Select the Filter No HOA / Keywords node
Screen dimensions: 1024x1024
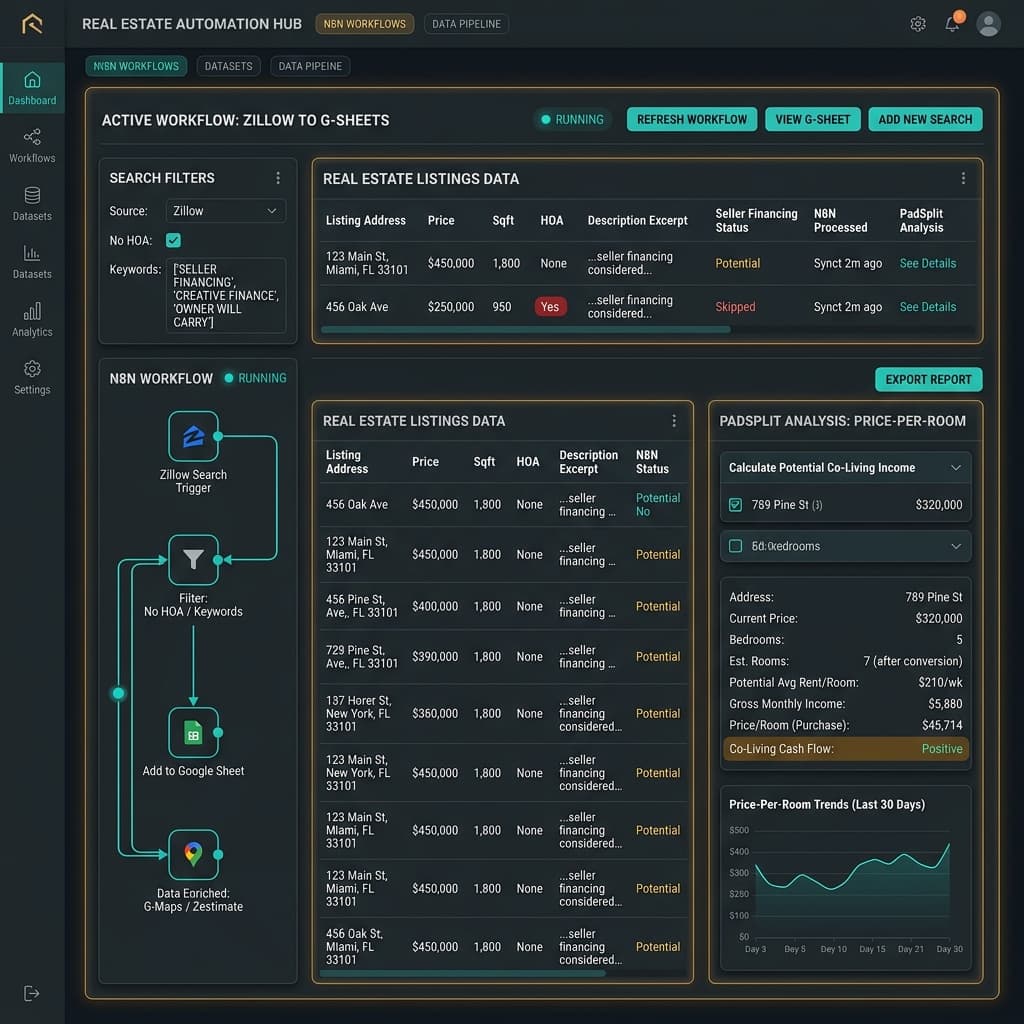tap(193, 560)
